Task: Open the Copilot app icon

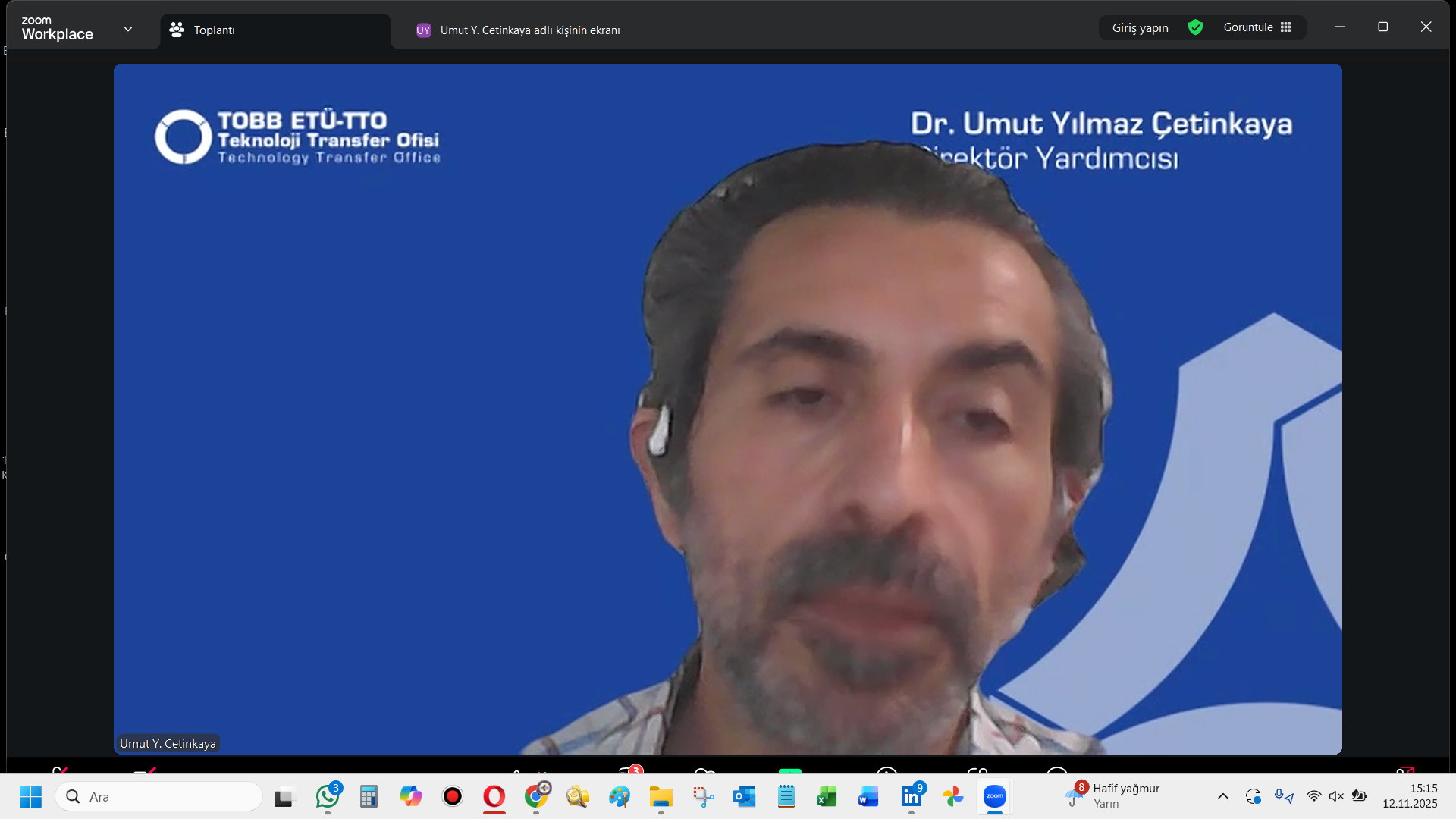Action: point(410,796)
